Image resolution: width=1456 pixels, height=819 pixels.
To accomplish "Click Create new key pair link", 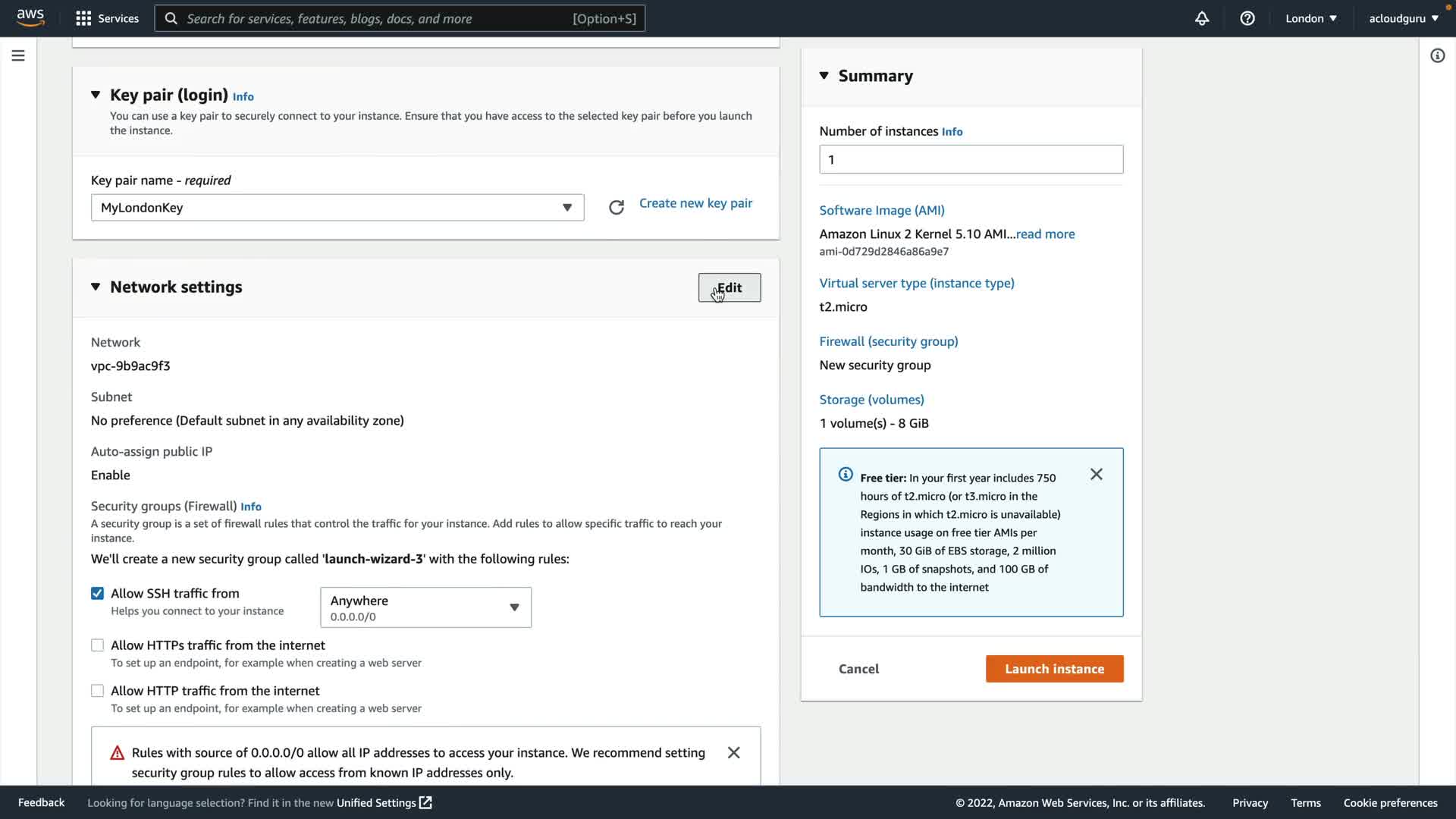I will coord(695,203).
